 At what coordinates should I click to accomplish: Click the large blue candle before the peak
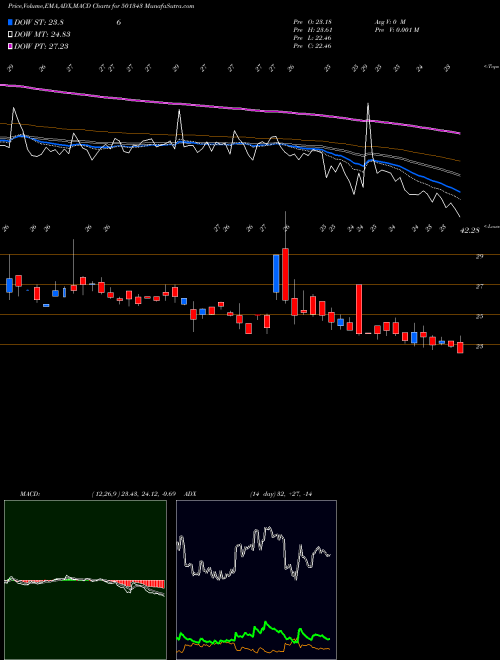(x=276, y=274)
